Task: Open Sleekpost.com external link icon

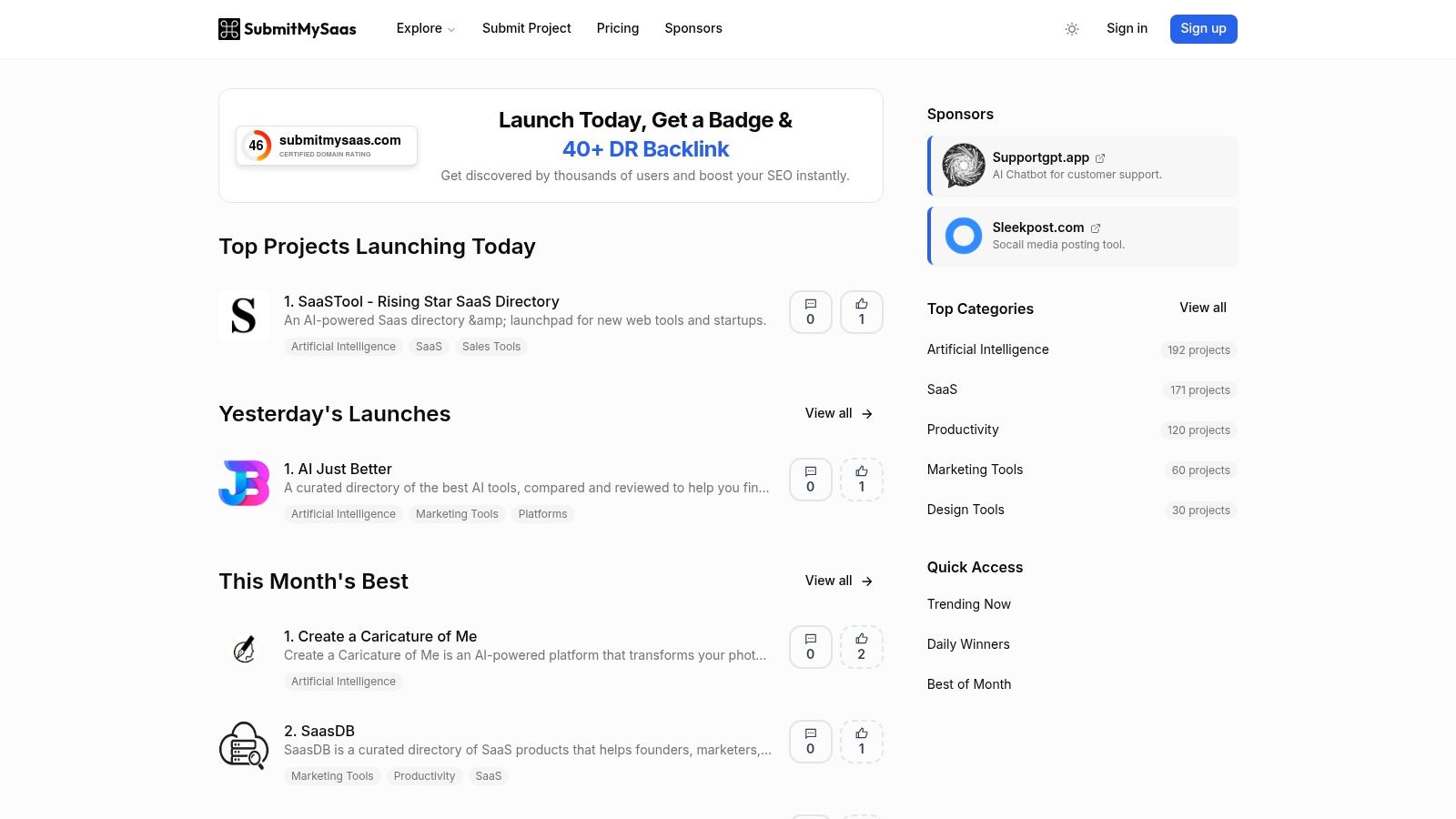Action: click(1096, 227)
